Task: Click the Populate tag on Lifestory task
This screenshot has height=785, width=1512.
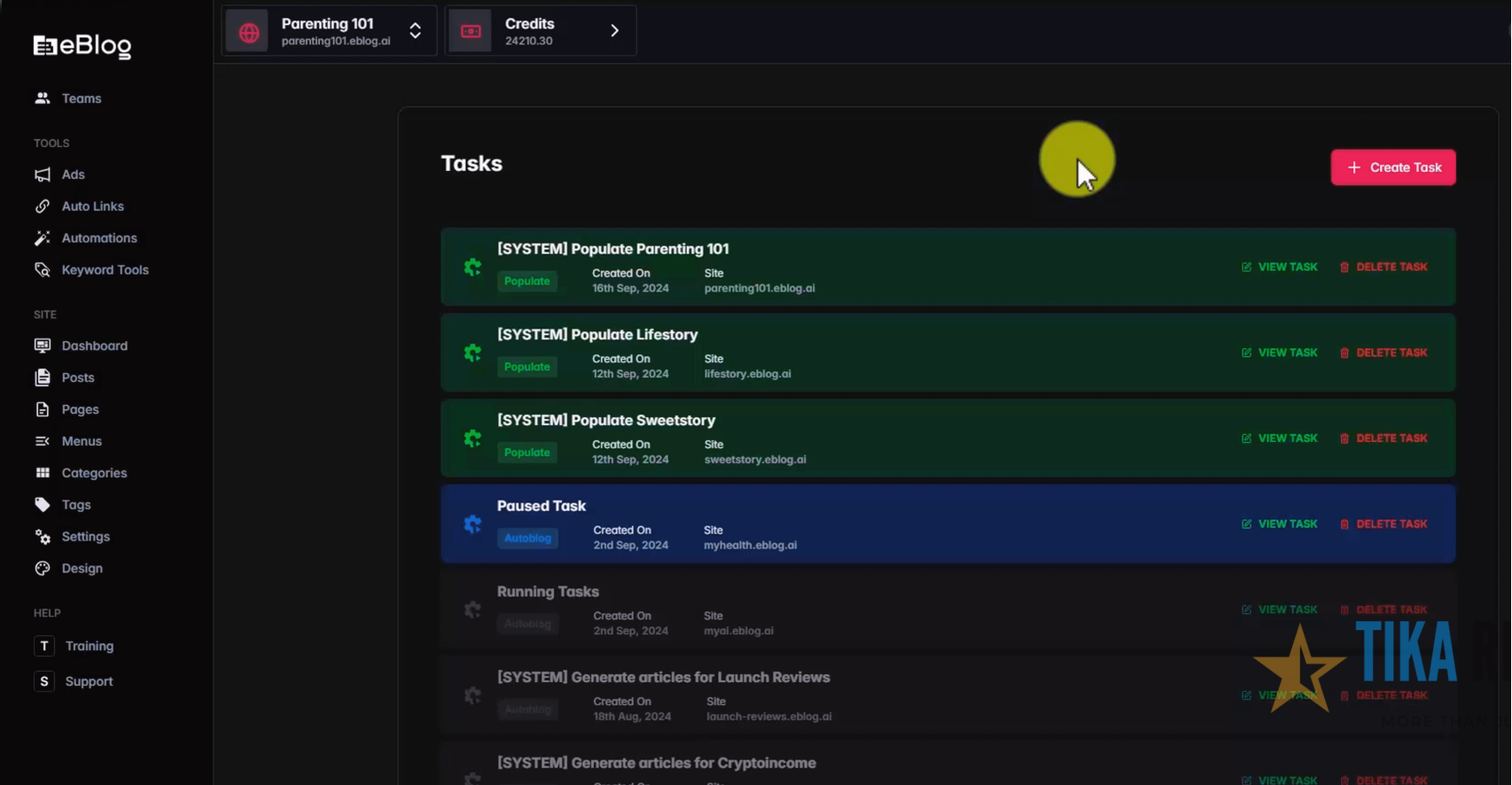Action: click(x=527, y=367)
